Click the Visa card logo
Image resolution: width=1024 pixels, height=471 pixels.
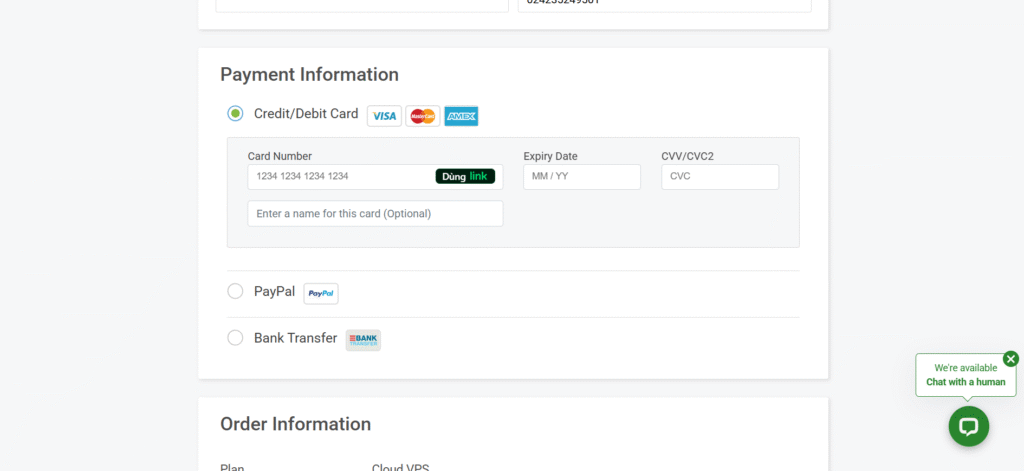pyautogui.click(x=384, y=116)
